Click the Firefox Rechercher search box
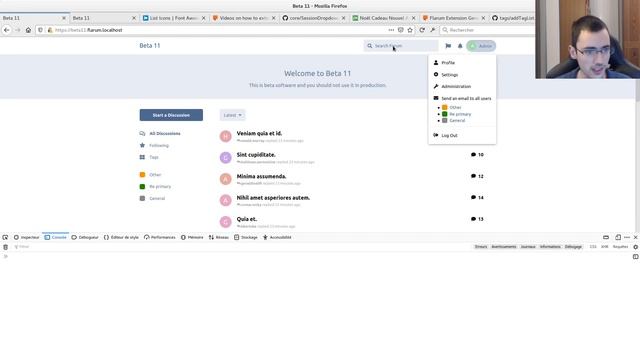Screen dimensions: 640x360 [487, 30]
